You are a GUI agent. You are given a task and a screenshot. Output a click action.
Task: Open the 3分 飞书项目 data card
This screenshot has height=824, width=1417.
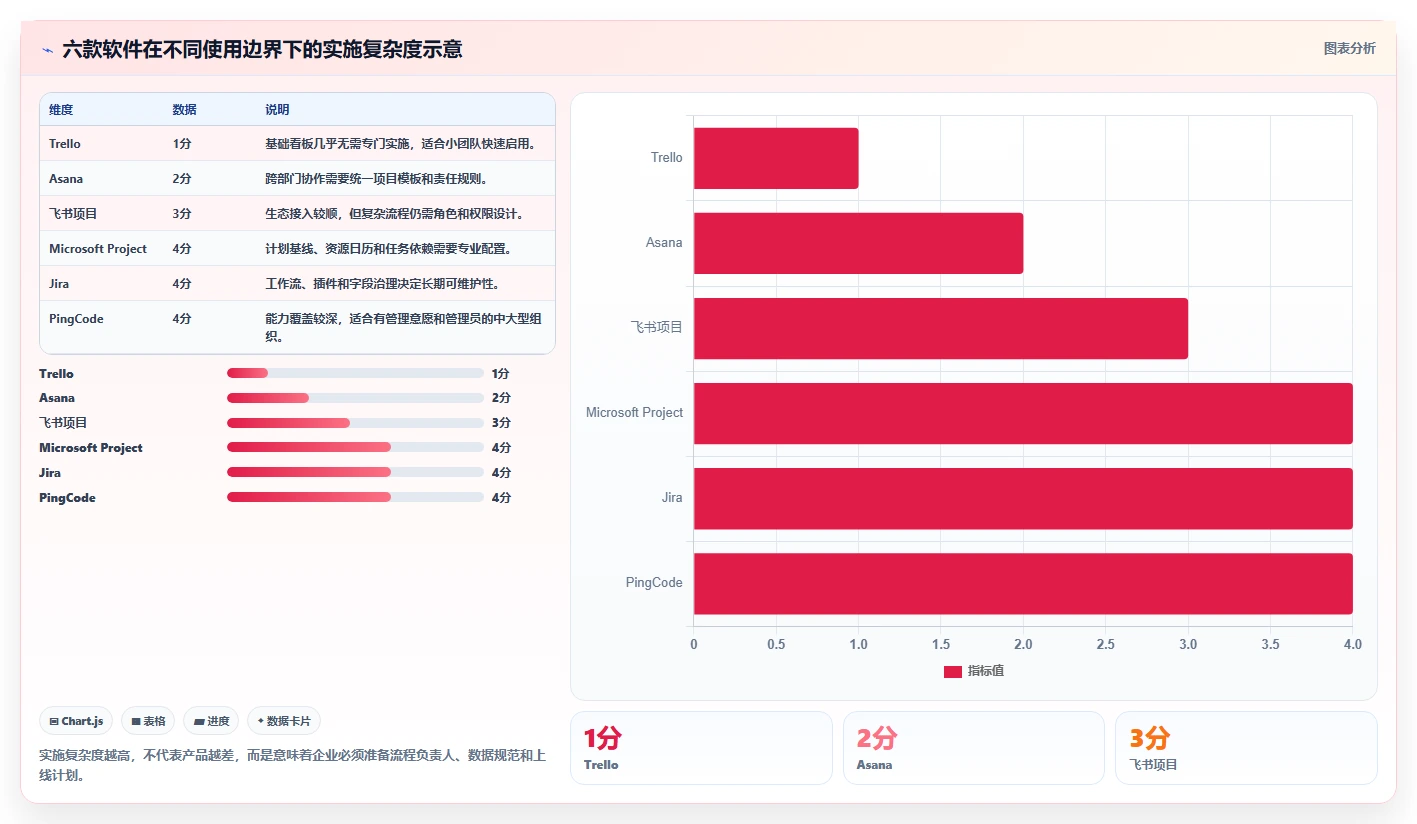[1246, 748]
